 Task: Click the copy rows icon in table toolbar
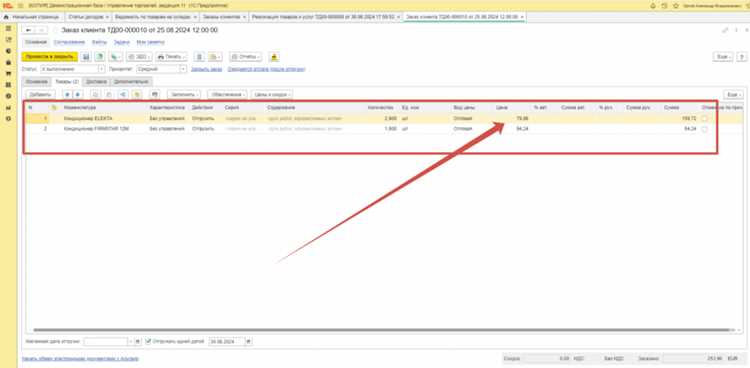coord(95,95)
